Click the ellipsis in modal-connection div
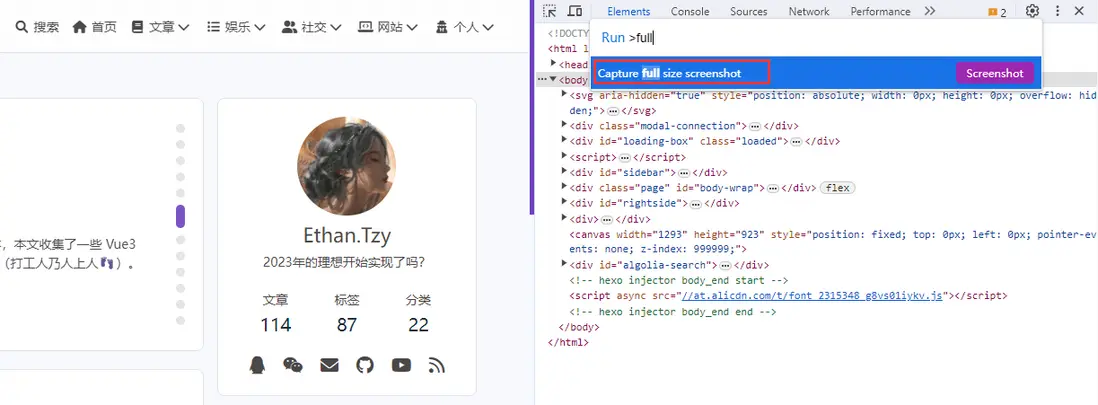1098x405 pixels. pyautogui.click(x=755, y=126)
